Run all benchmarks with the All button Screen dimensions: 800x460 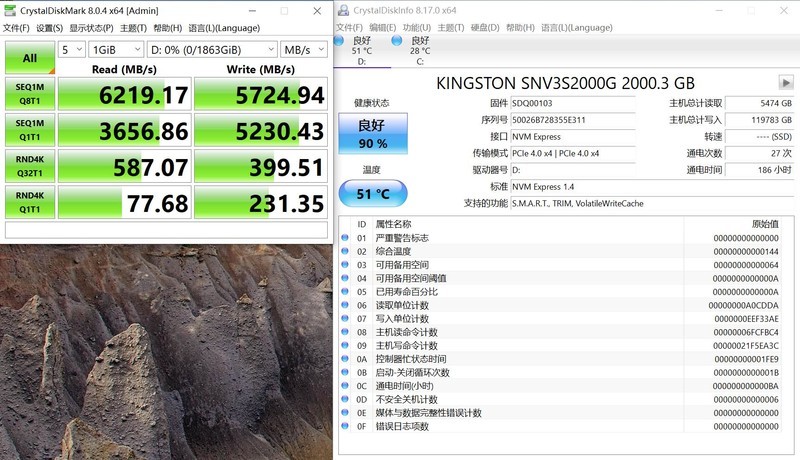pyautogui.click(x=30, y=58)
